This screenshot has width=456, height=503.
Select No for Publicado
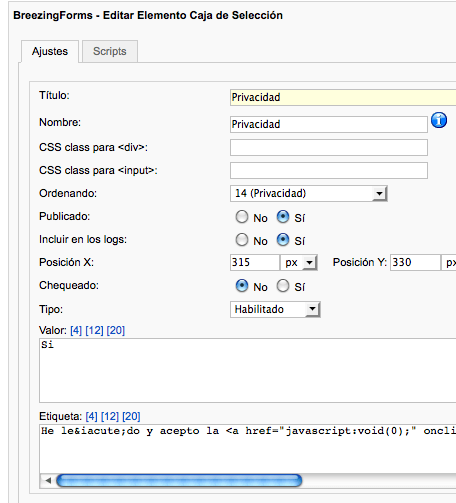click(x=242, y=217)
